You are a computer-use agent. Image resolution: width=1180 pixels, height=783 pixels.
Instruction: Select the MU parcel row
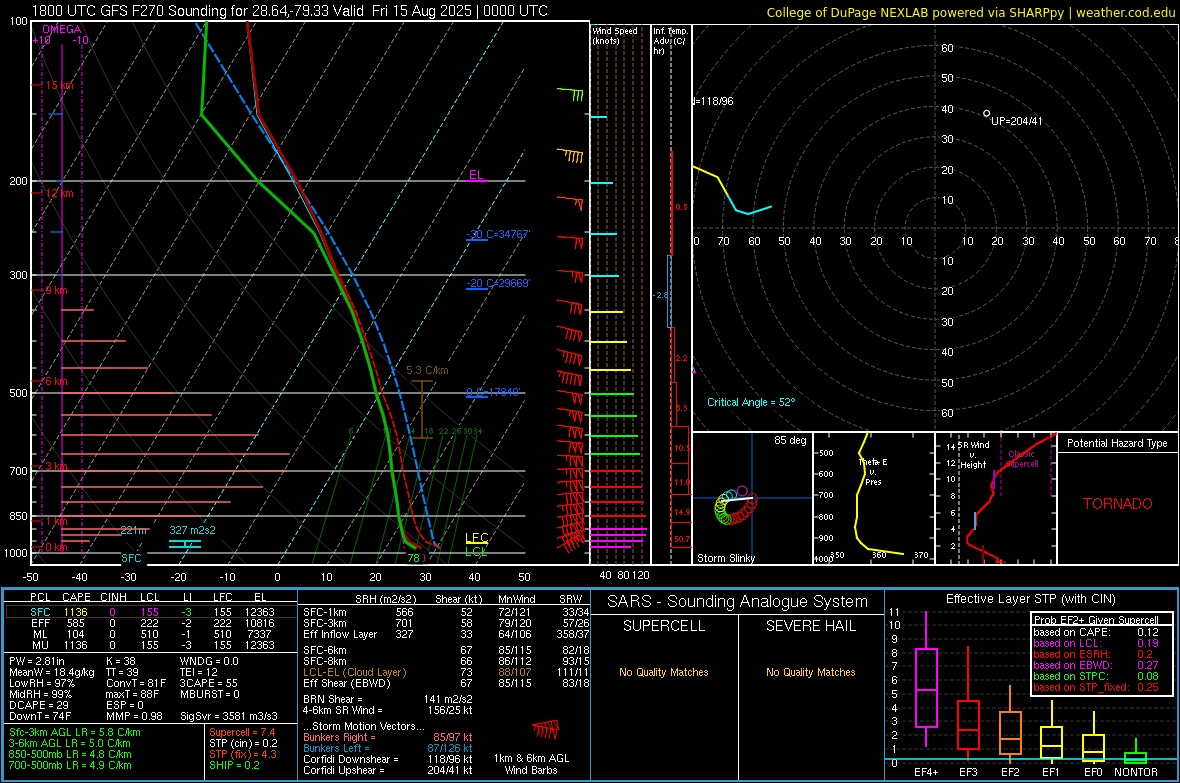(151, 644)
